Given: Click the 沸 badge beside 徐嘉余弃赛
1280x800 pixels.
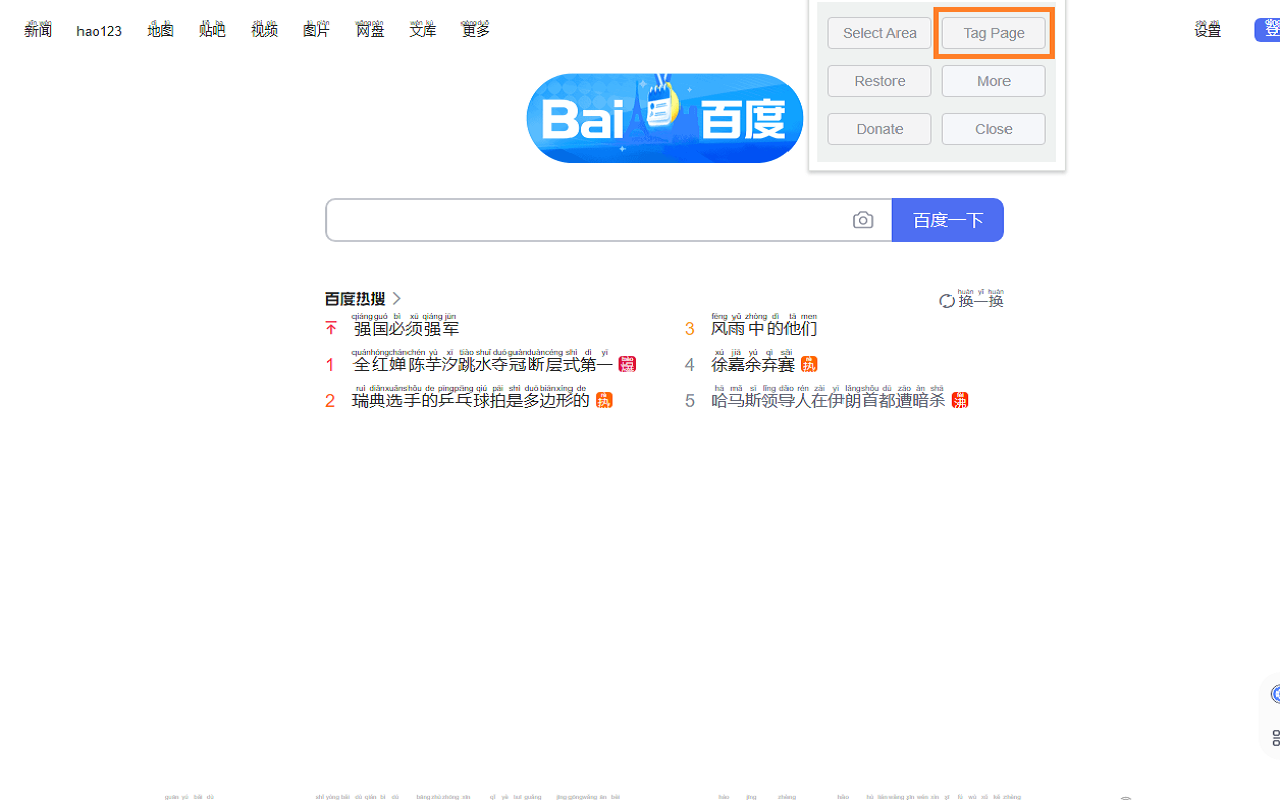Looking at the screenshot, I should coord(808,364).
